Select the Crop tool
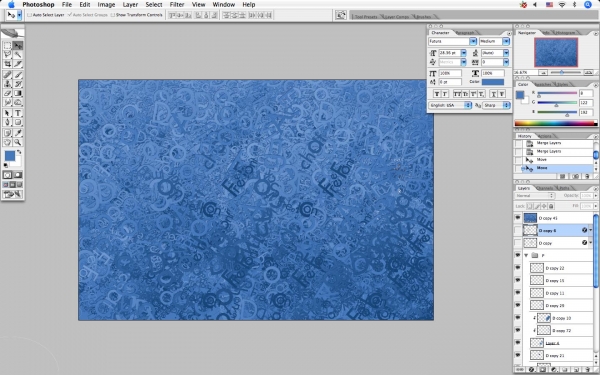This screenshot has width=600, height=375. [7, 64]
